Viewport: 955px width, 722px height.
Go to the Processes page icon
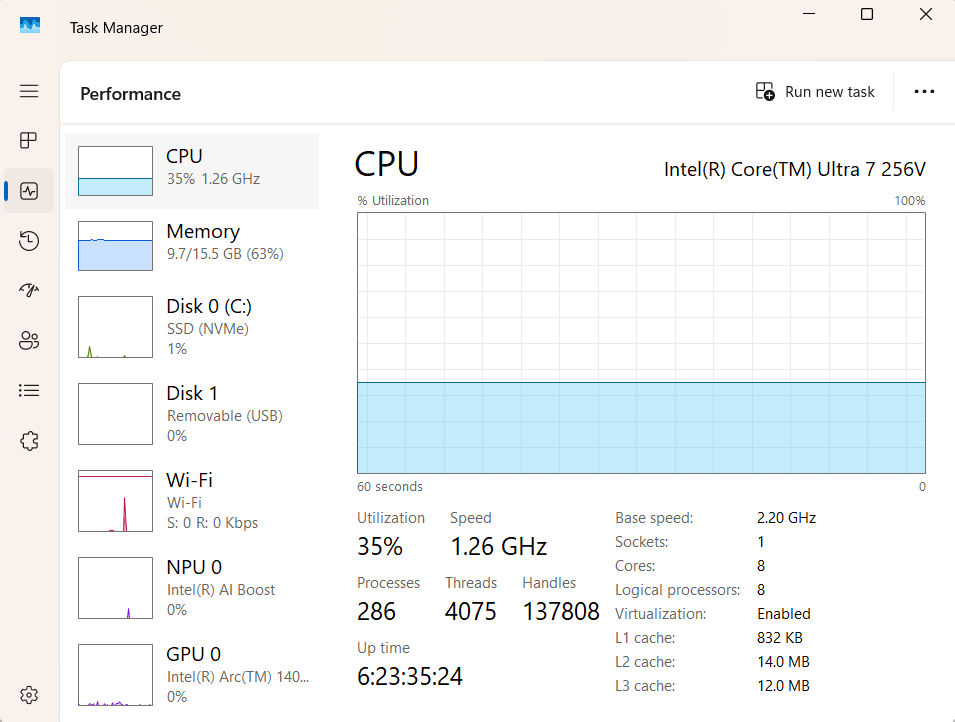tap(29, 140)
